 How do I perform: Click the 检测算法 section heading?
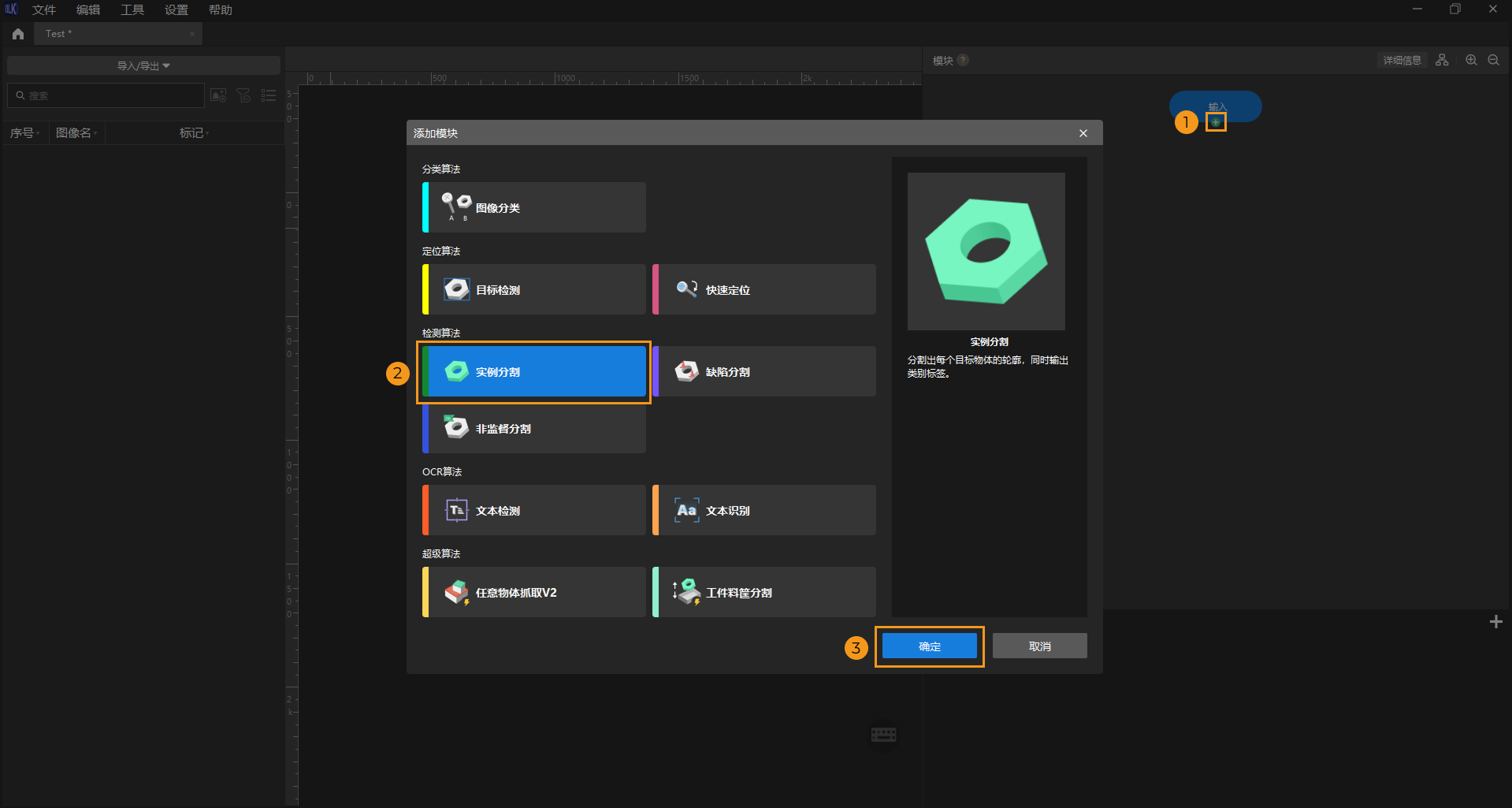(441, 333)
